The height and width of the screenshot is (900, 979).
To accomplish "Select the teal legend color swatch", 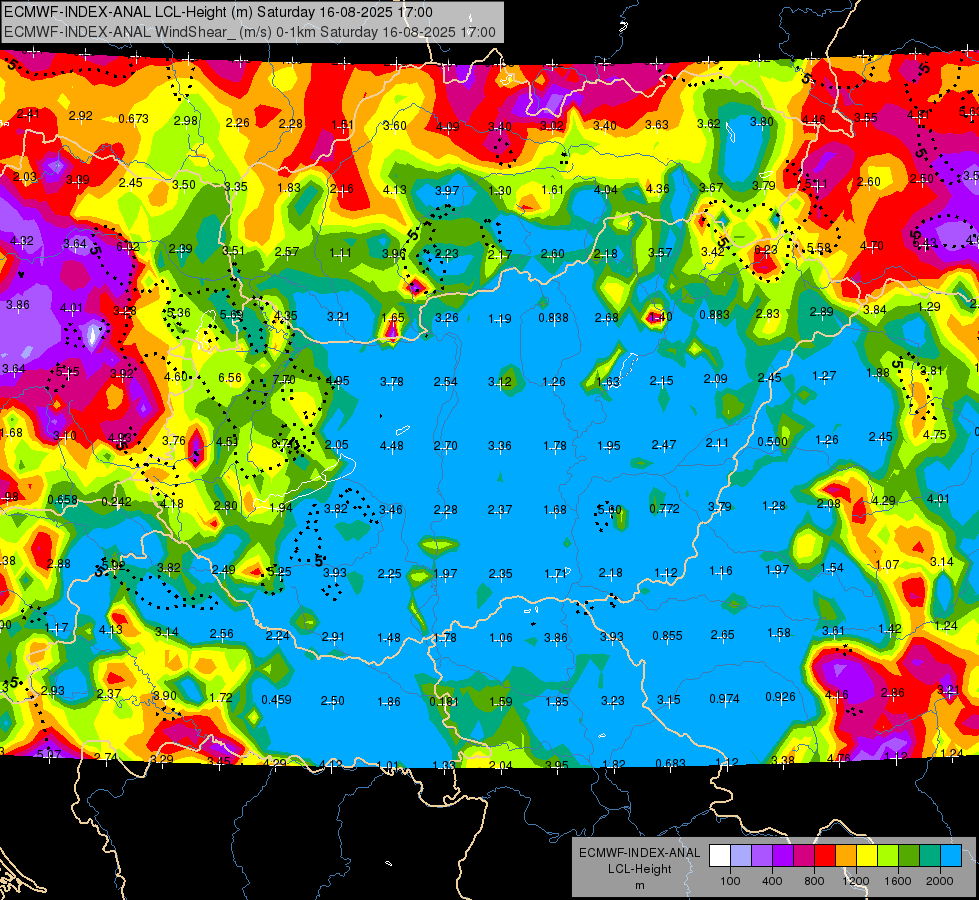I will [x=930, y=856].
